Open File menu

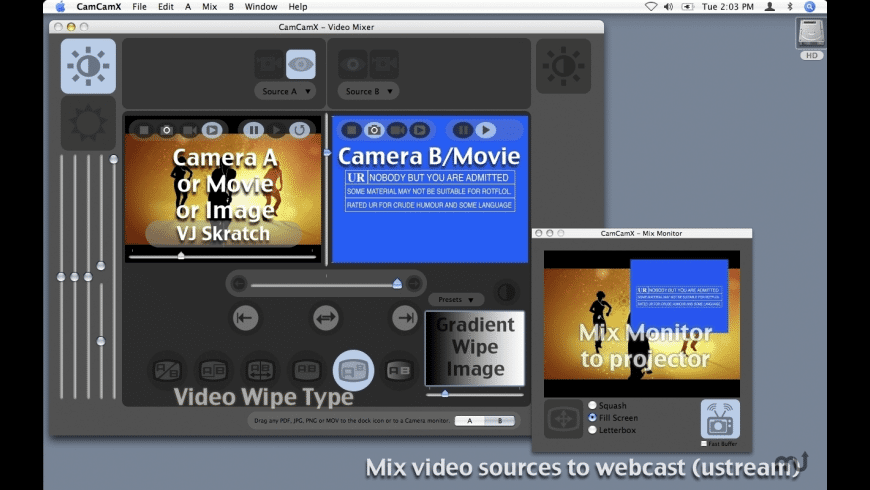pyautogui.click(x=139, y=7)
